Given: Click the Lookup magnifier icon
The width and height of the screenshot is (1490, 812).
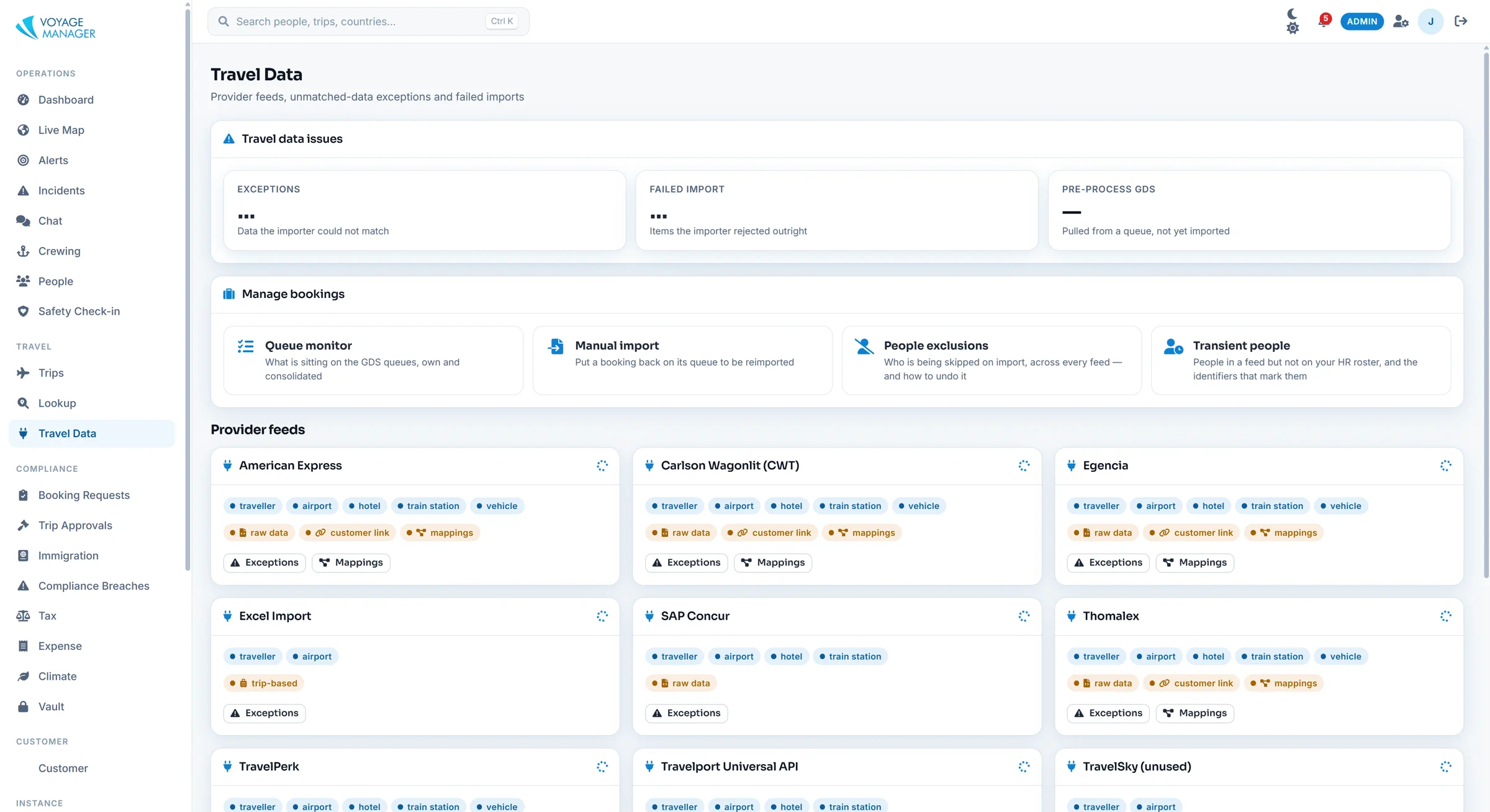Looking at the screenshot, I should click(x=23, y=403).
